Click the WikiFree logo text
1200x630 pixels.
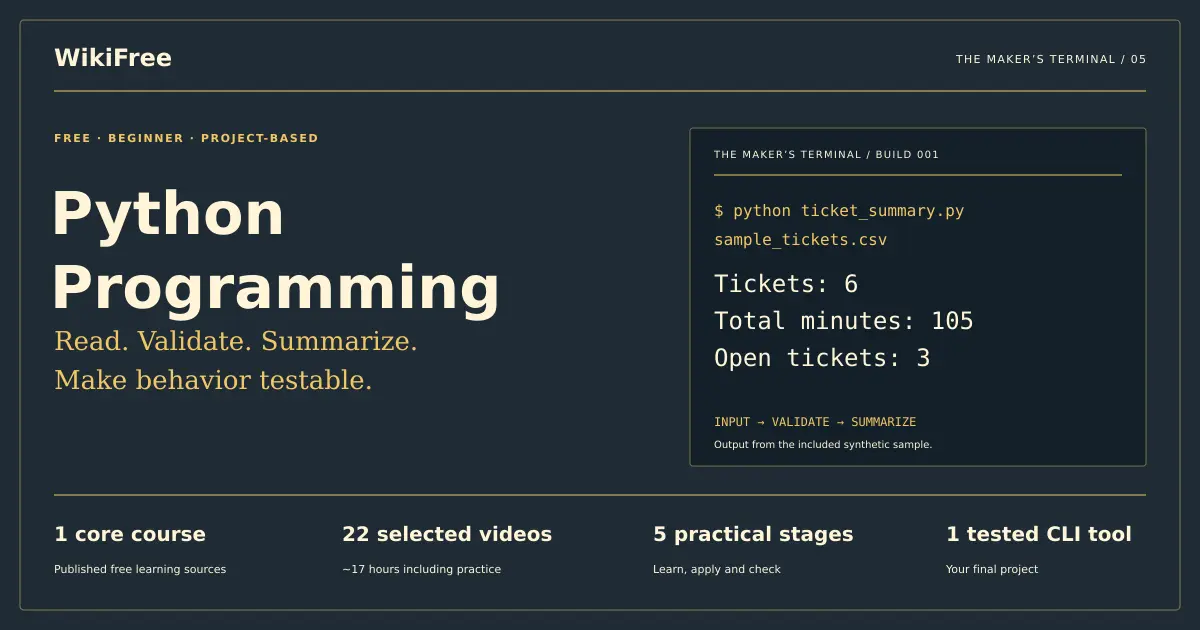113,58
